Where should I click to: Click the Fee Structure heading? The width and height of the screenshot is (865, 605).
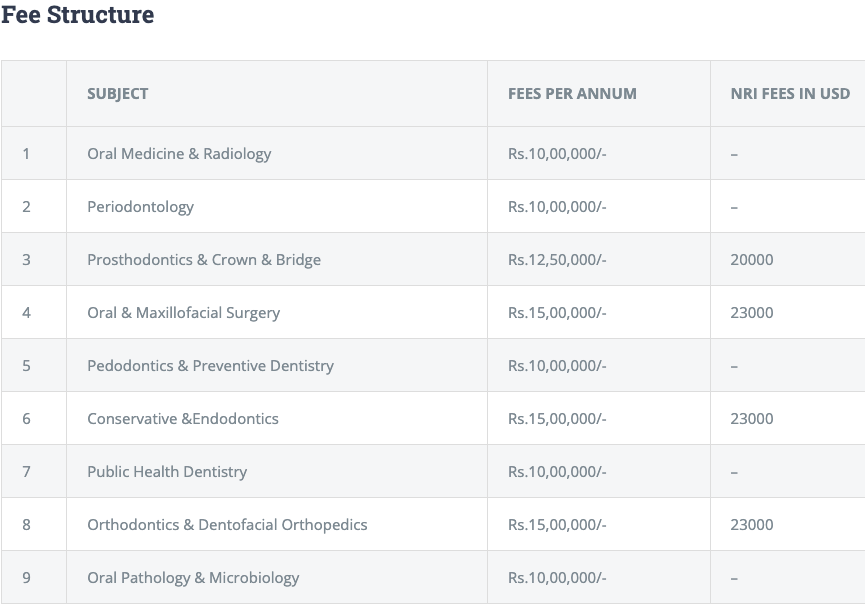point(78,16)
